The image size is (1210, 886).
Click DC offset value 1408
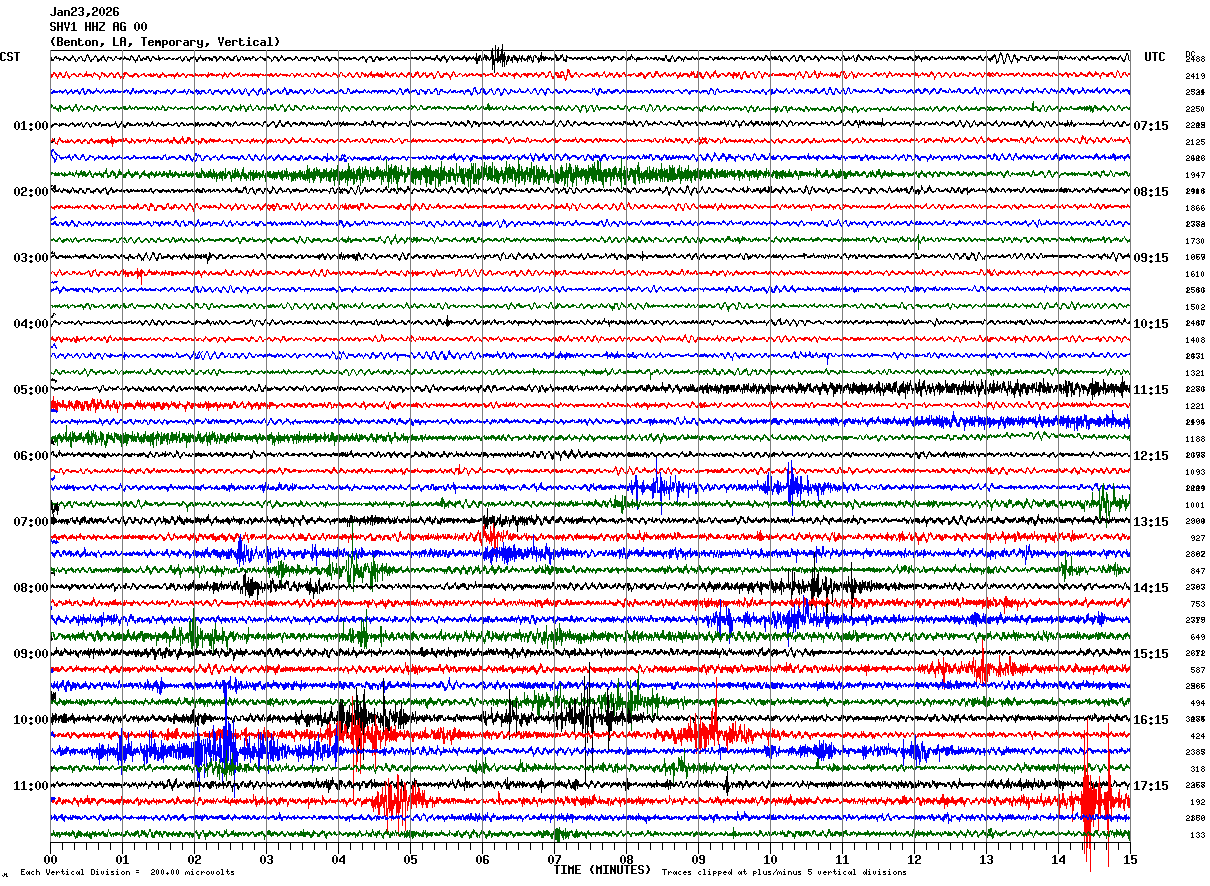click(x=1195, y=341)
